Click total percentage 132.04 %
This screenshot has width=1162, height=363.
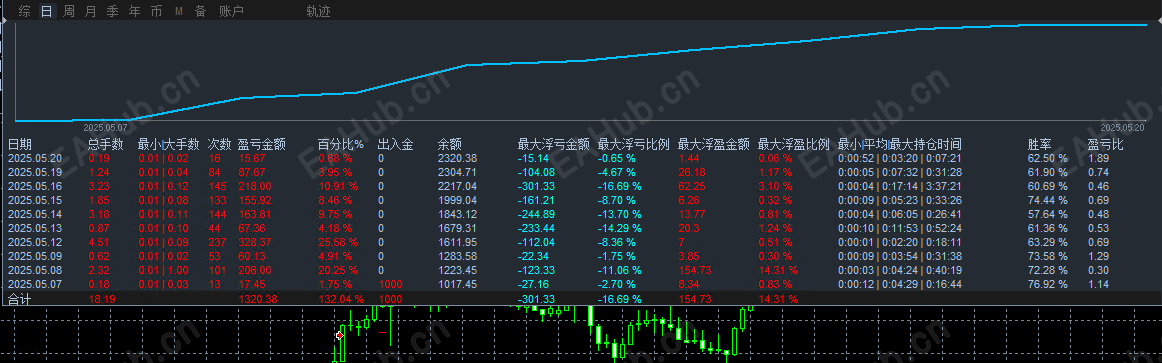click(341, 299)
